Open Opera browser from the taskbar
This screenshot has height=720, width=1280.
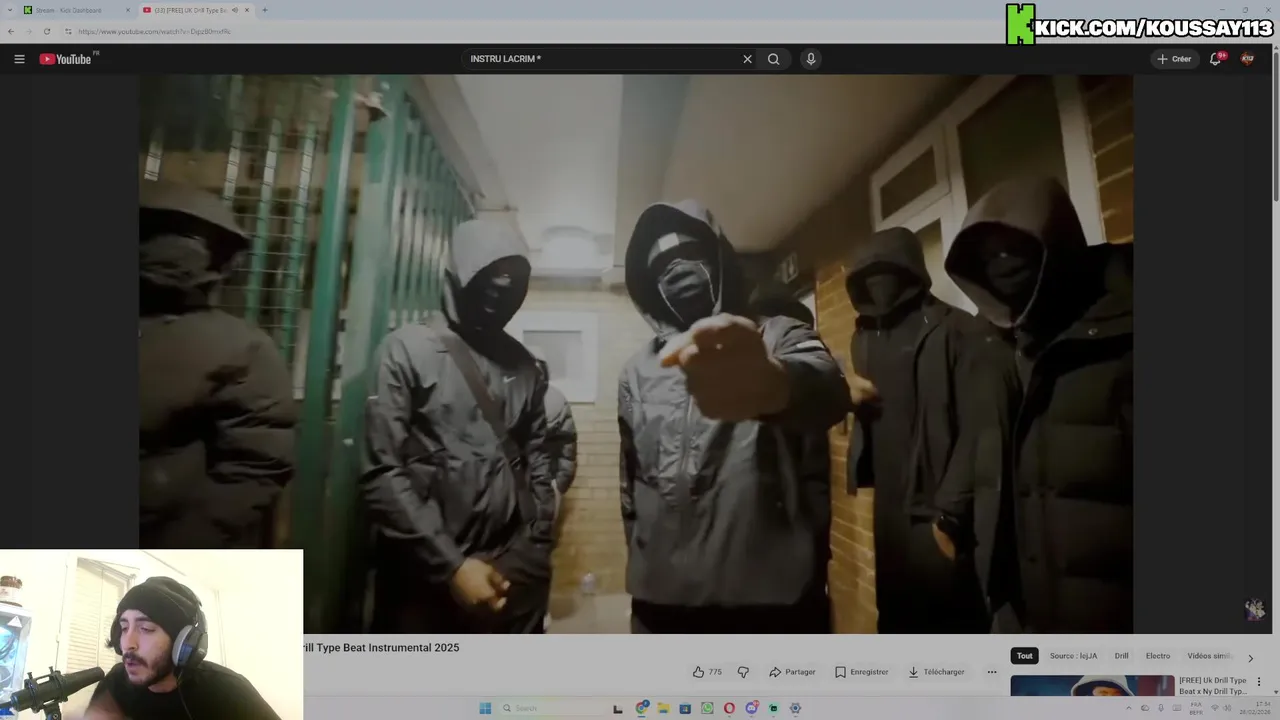(729, 708)
